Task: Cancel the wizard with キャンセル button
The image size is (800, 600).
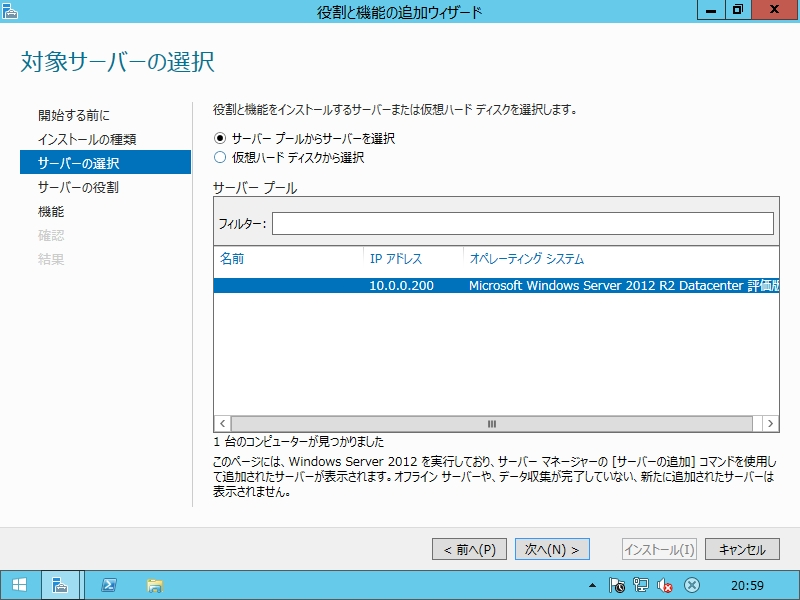Action: coord(742,549)
